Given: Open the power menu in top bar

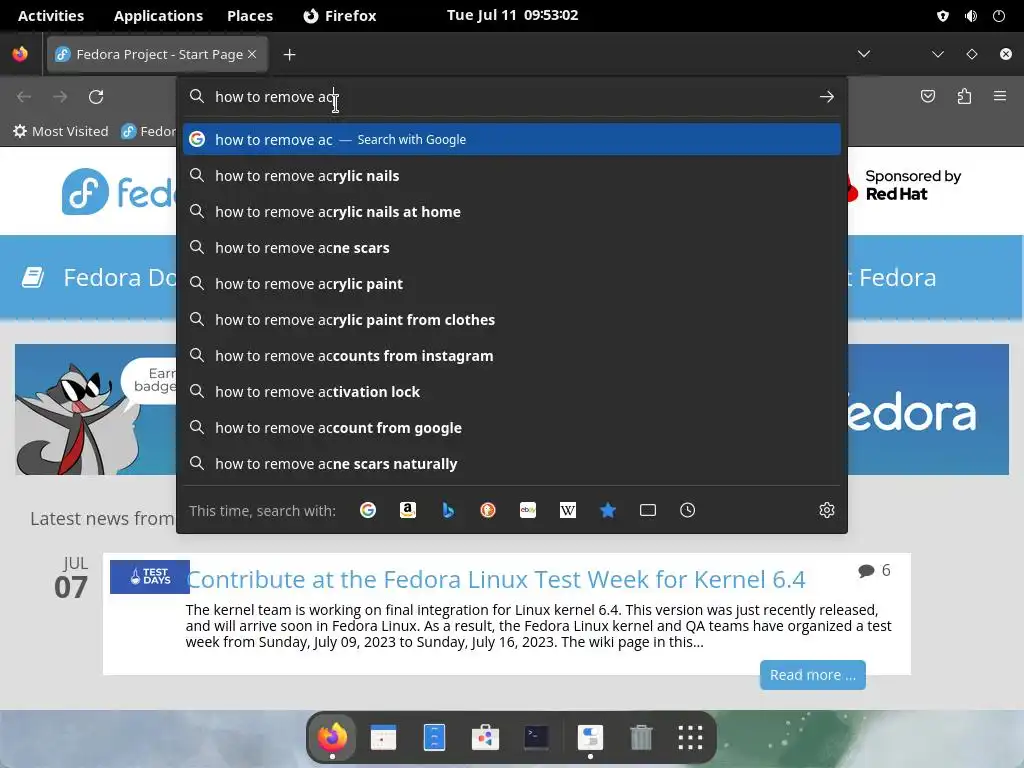Looking at the screenshot, I should (999, 16).
